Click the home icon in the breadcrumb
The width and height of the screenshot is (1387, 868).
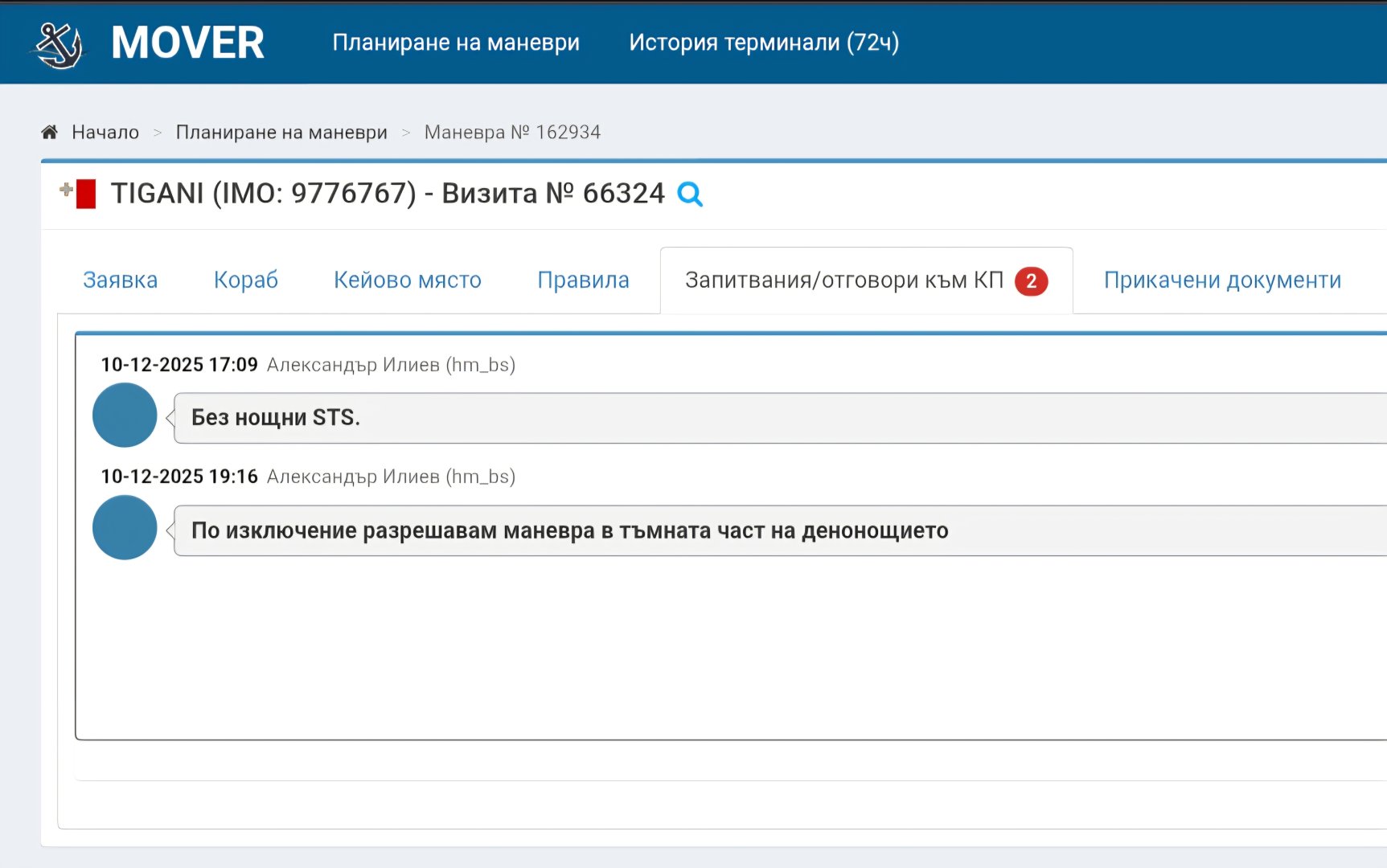[49, 131]
